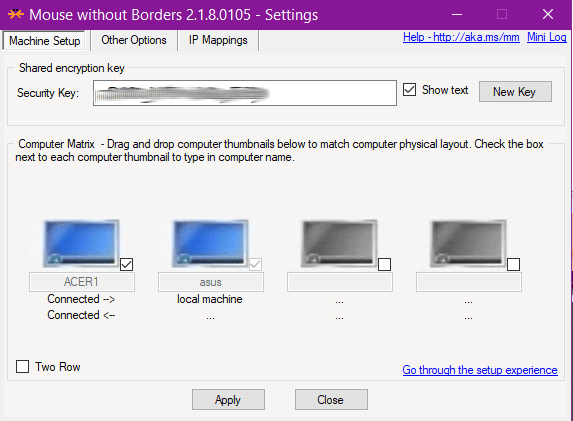573x421 pixels.
Task: Switch to the Other Options tab
Action: tap(134, 40)
